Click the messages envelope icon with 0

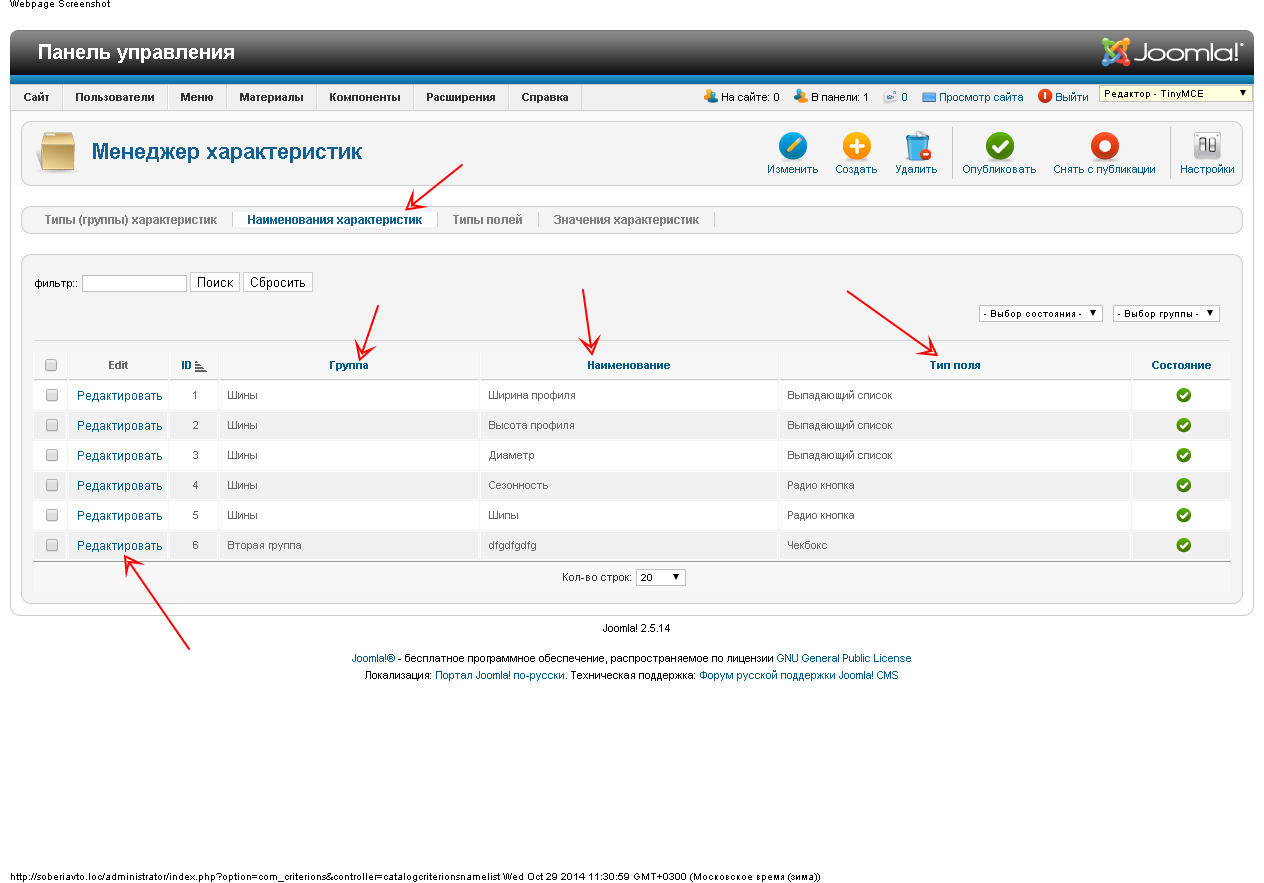890,97
